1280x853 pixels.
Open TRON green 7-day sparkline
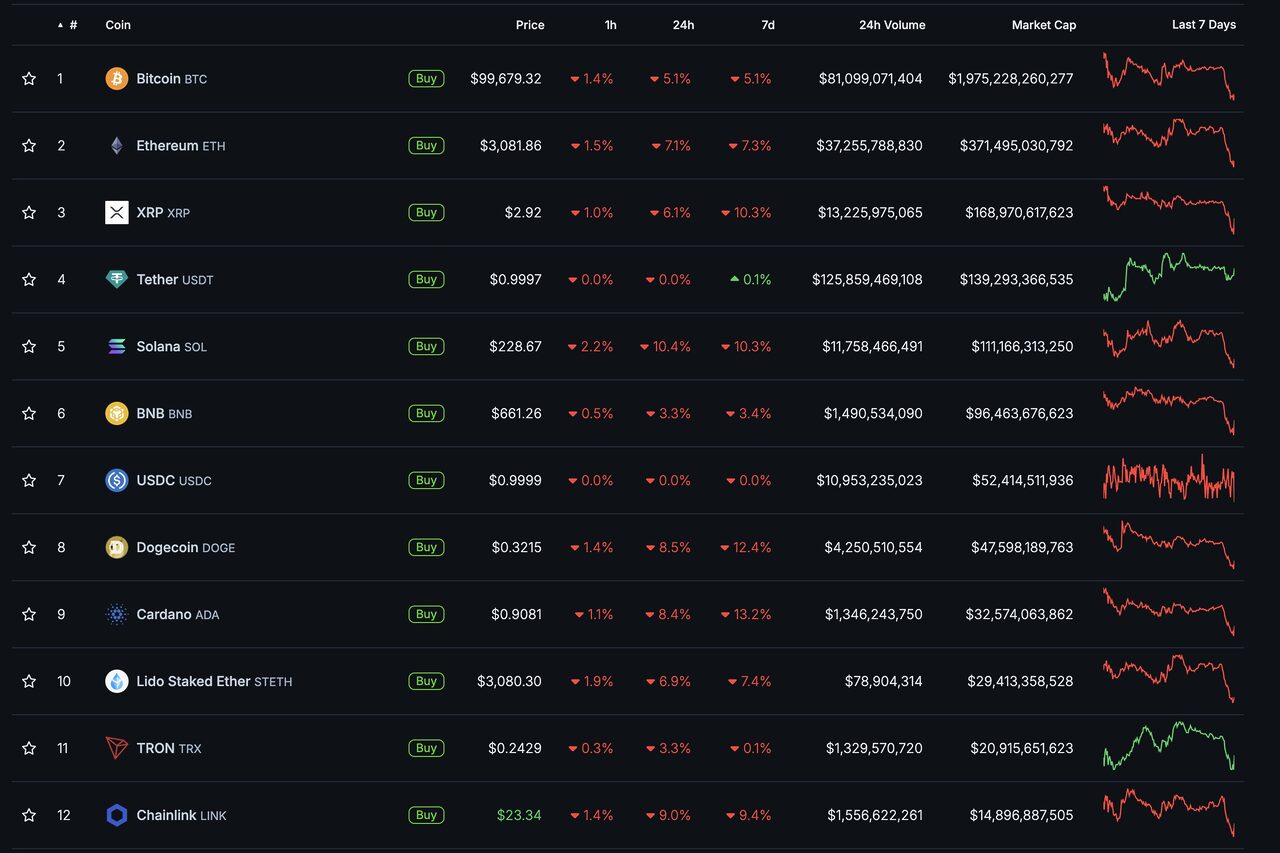1169,746
